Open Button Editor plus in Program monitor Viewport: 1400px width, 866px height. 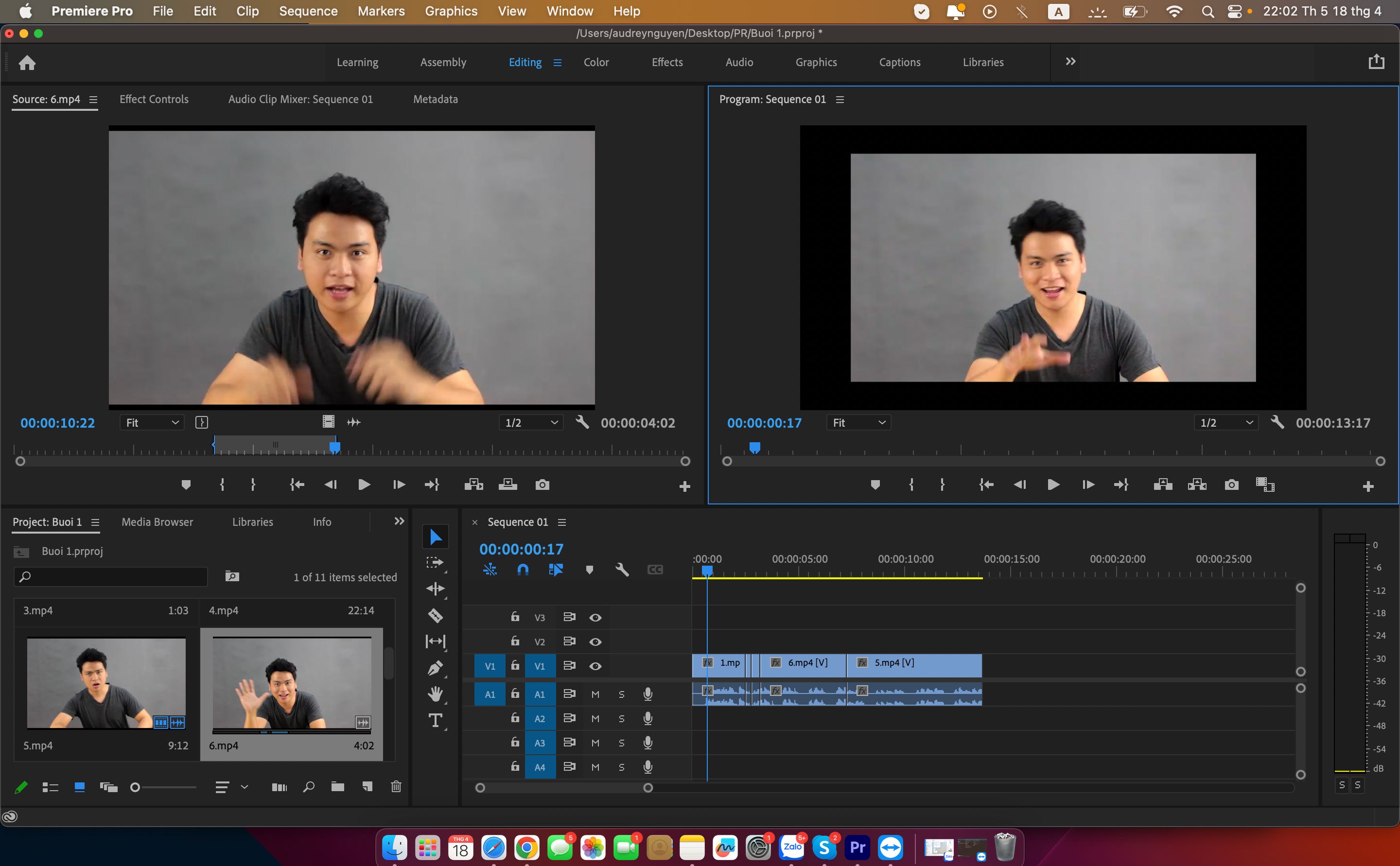[x=1368, y=487]
